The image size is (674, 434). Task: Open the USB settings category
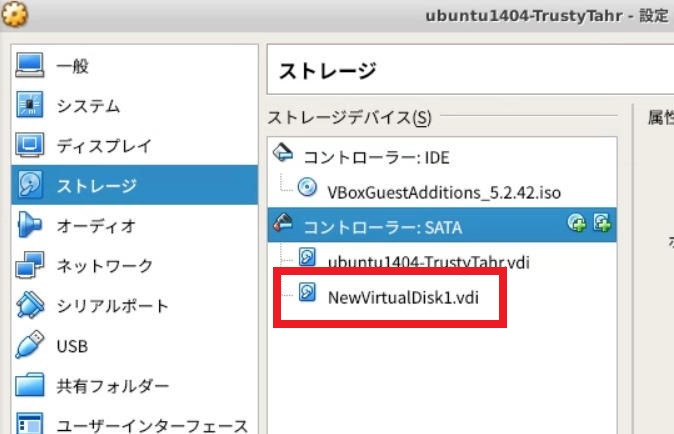[x=135, y=345]
